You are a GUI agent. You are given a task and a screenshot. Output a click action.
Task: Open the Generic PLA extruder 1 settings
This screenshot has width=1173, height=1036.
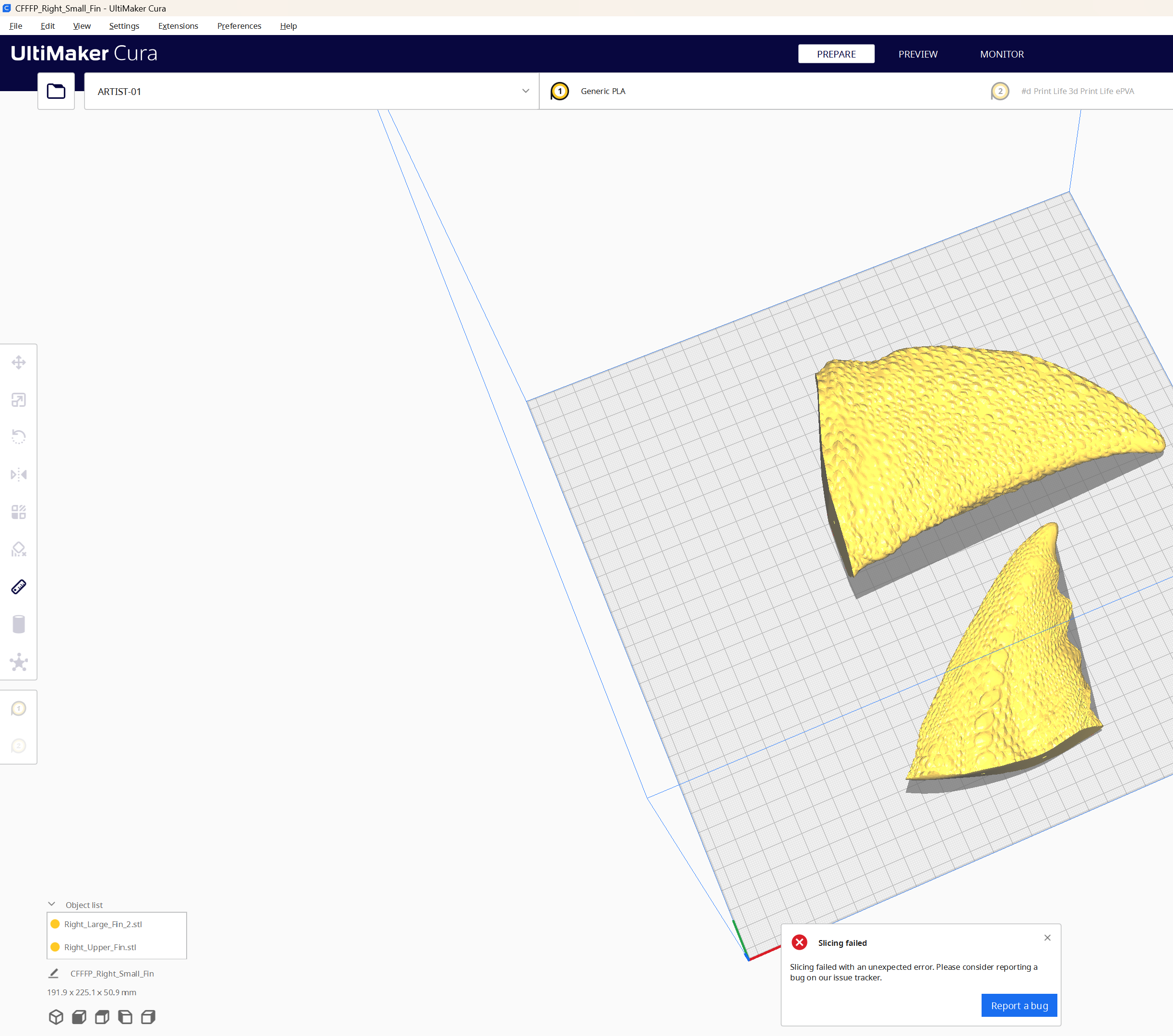pos(603,91)
